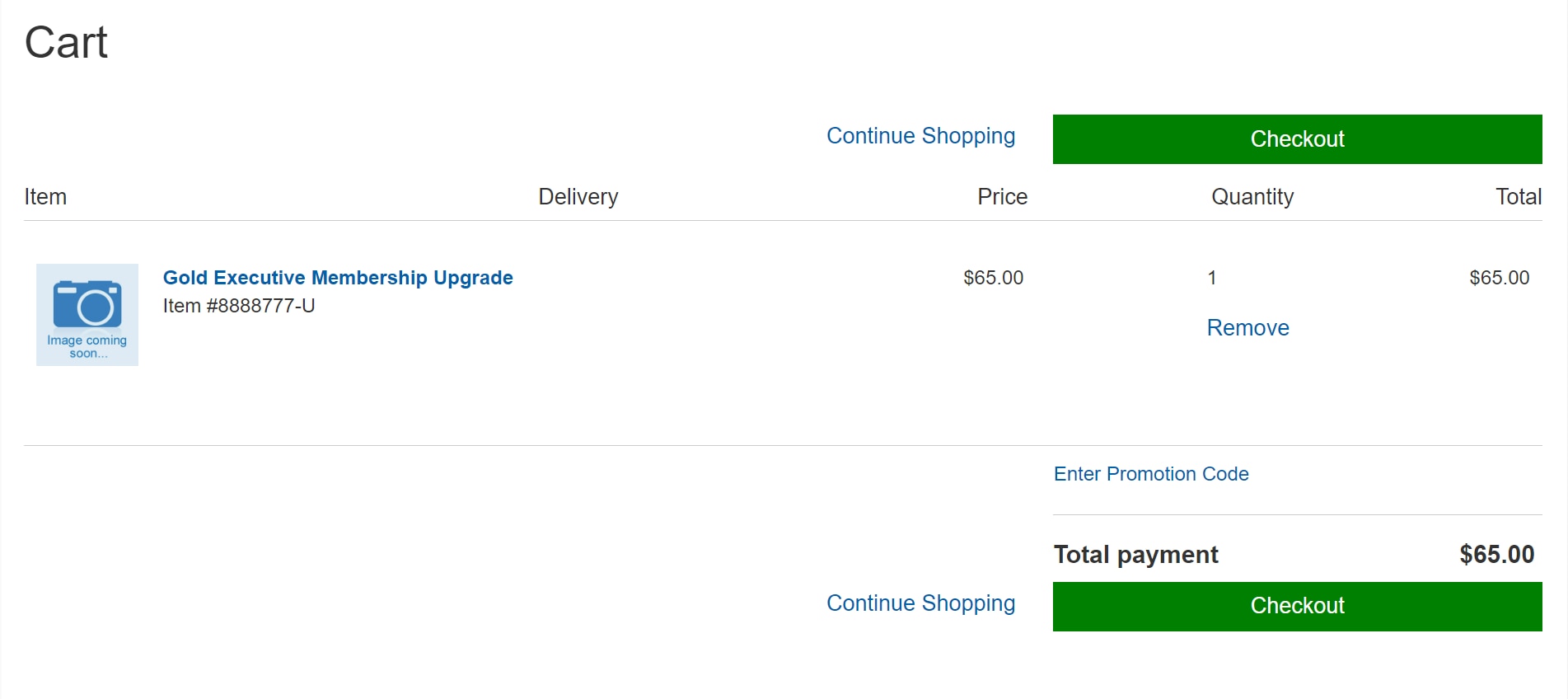Click the top green Checkout button

tap(1297, 139)
